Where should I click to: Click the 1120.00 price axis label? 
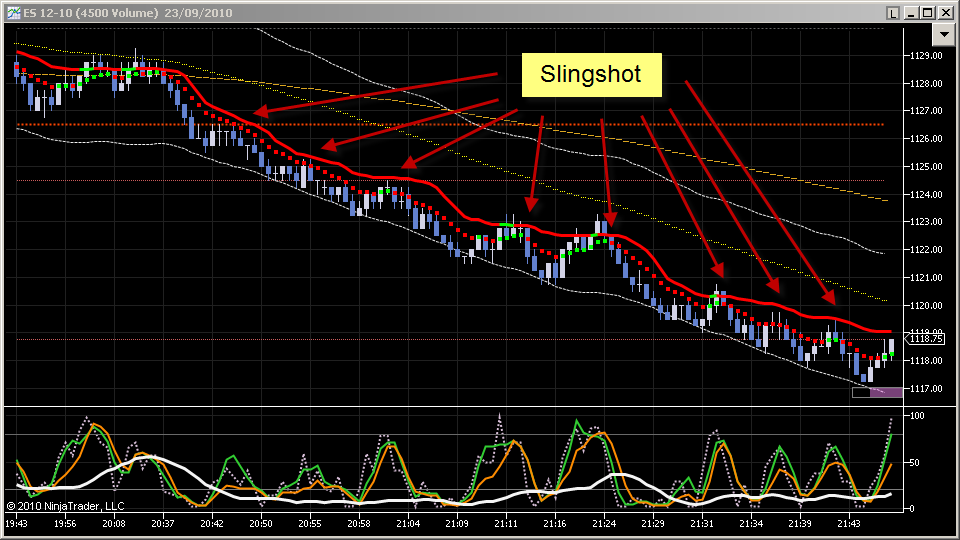926,305
